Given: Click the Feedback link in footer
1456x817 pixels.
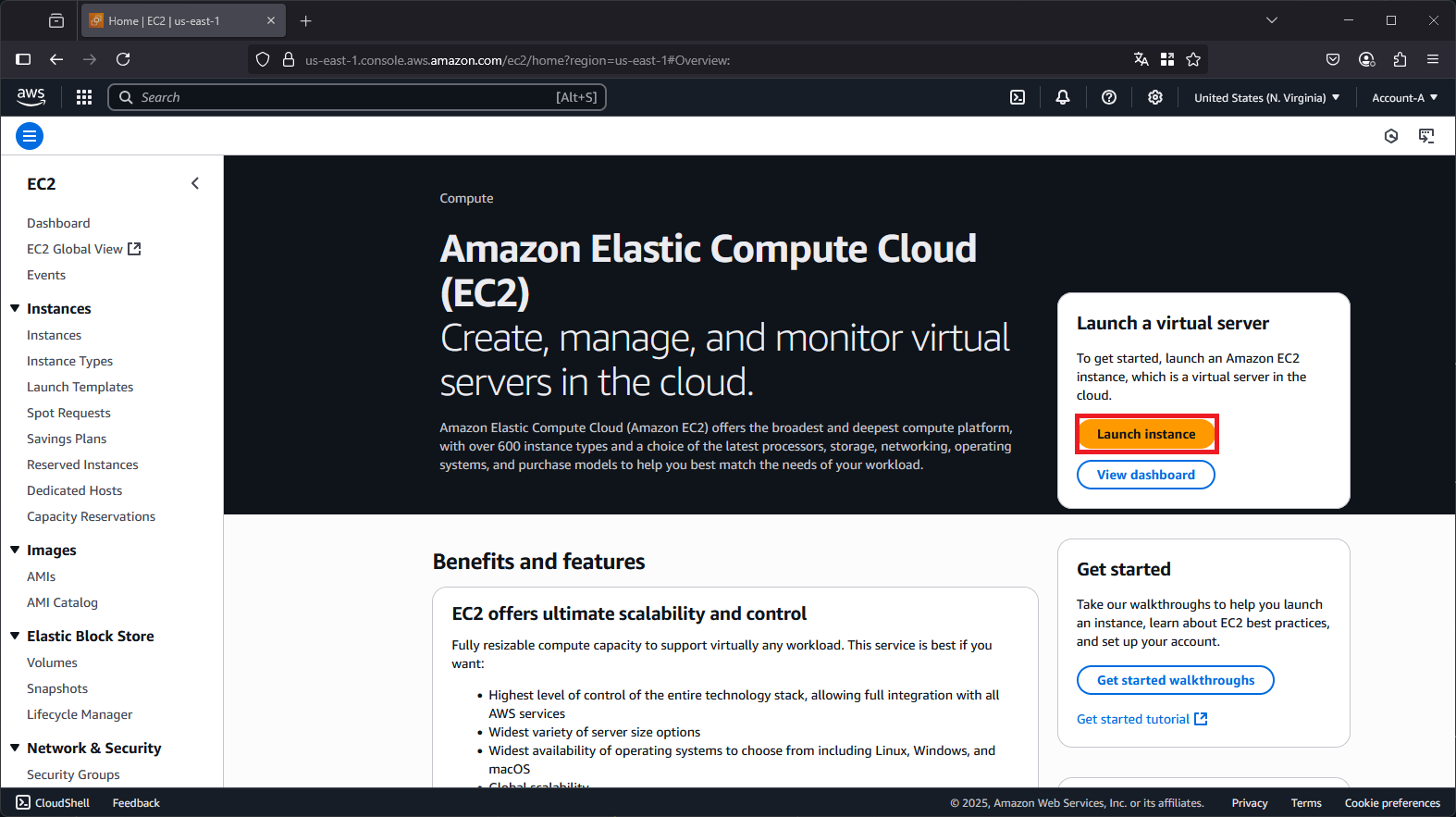Looking at the screenshot, I should (x=136, y=803).
